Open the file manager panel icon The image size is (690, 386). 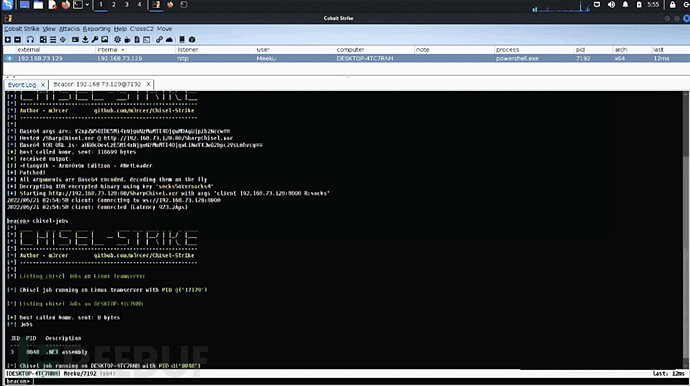coord(38,5)
